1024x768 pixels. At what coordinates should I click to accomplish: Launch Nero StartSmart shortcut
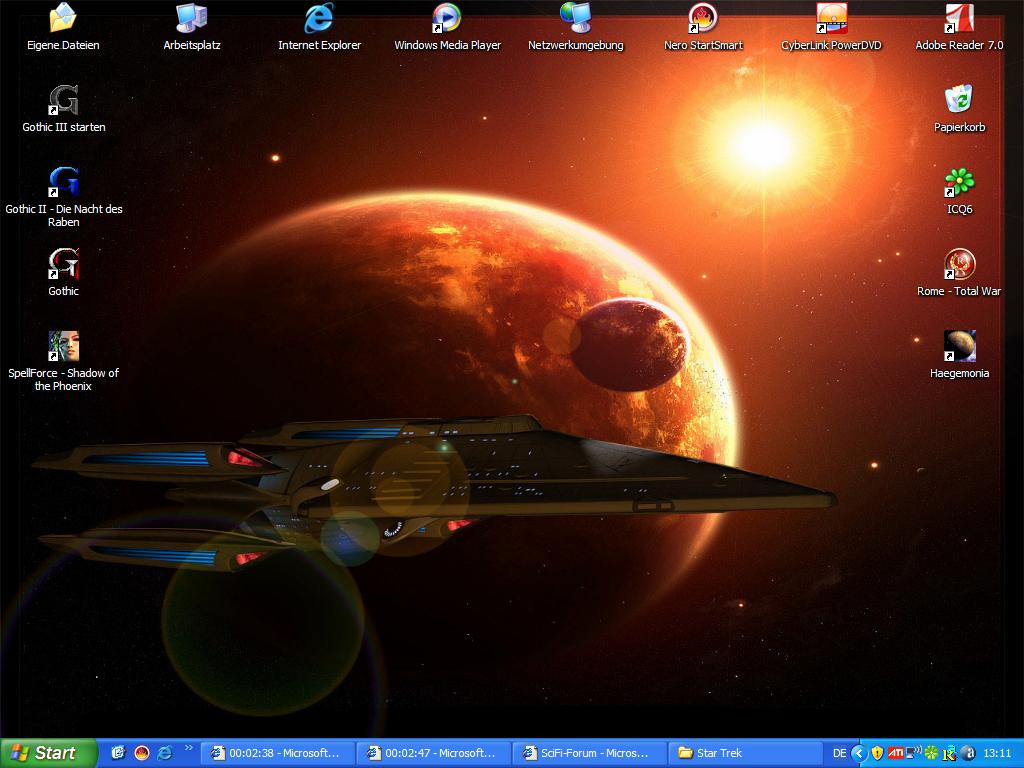click(x=703, y=19)
